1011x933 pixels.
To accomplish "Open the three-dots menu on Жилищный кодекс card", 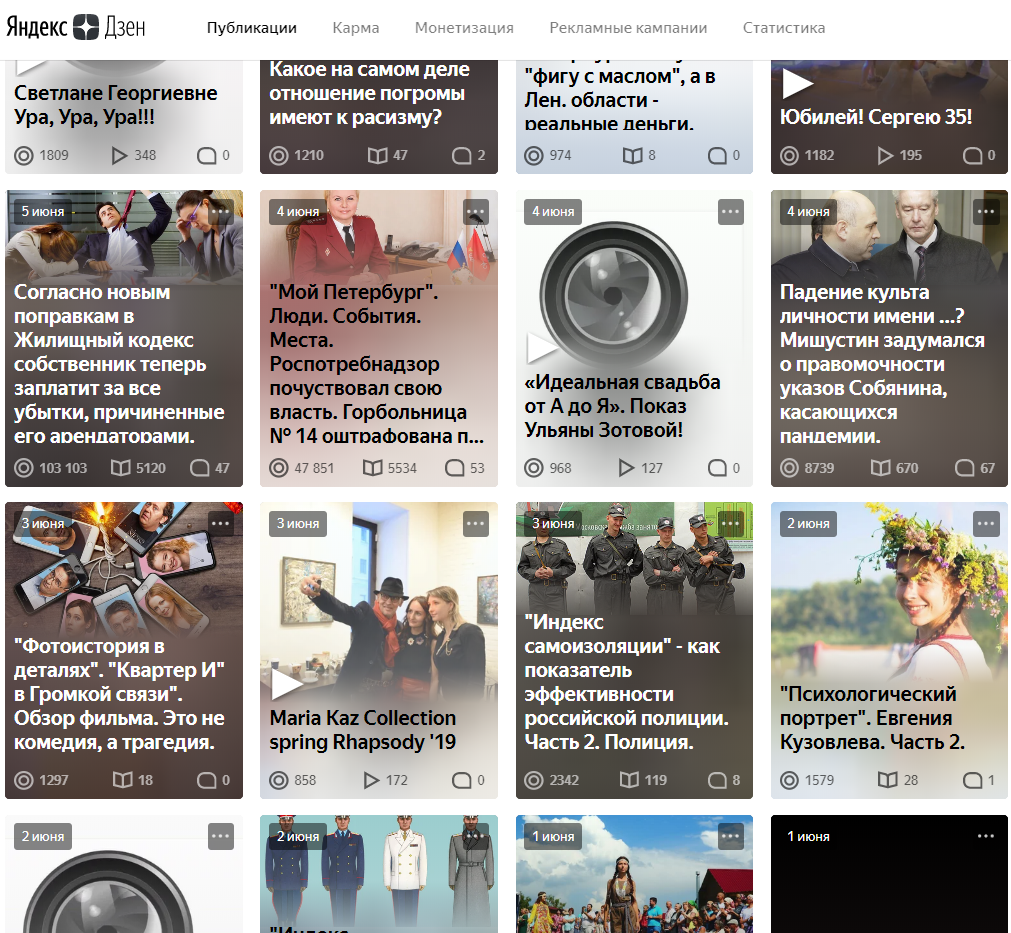I will click(x=221, y=211).
